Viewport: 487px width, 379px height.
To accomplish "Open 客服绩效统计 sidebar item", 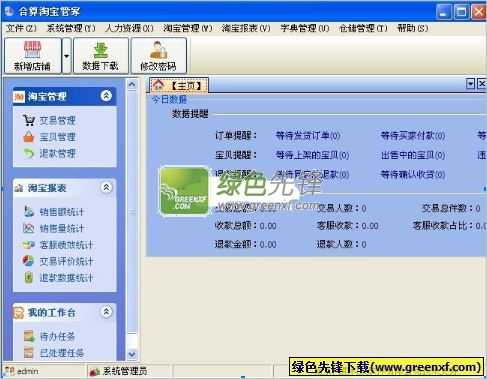I will [58, 245].
